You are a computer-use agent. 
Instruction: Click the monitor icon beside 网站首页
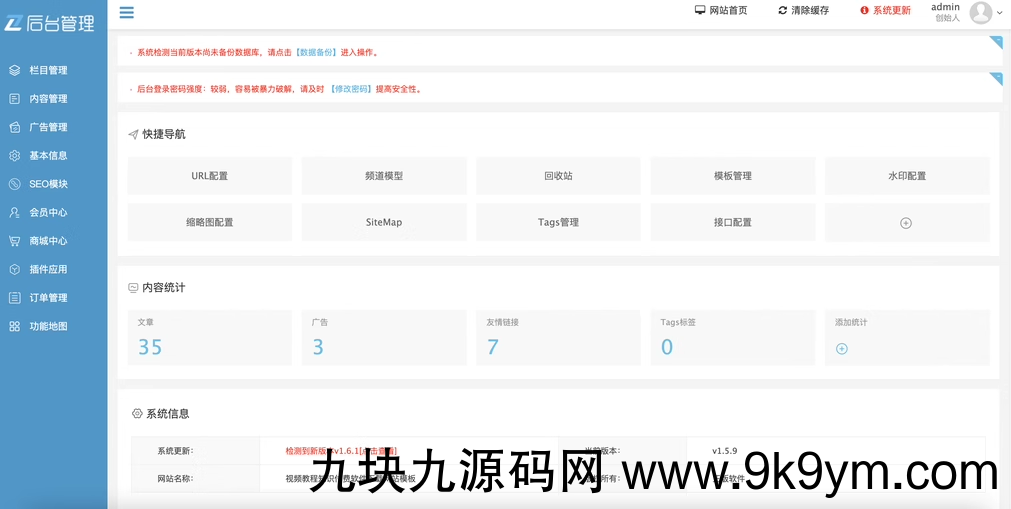coord(700,10)
